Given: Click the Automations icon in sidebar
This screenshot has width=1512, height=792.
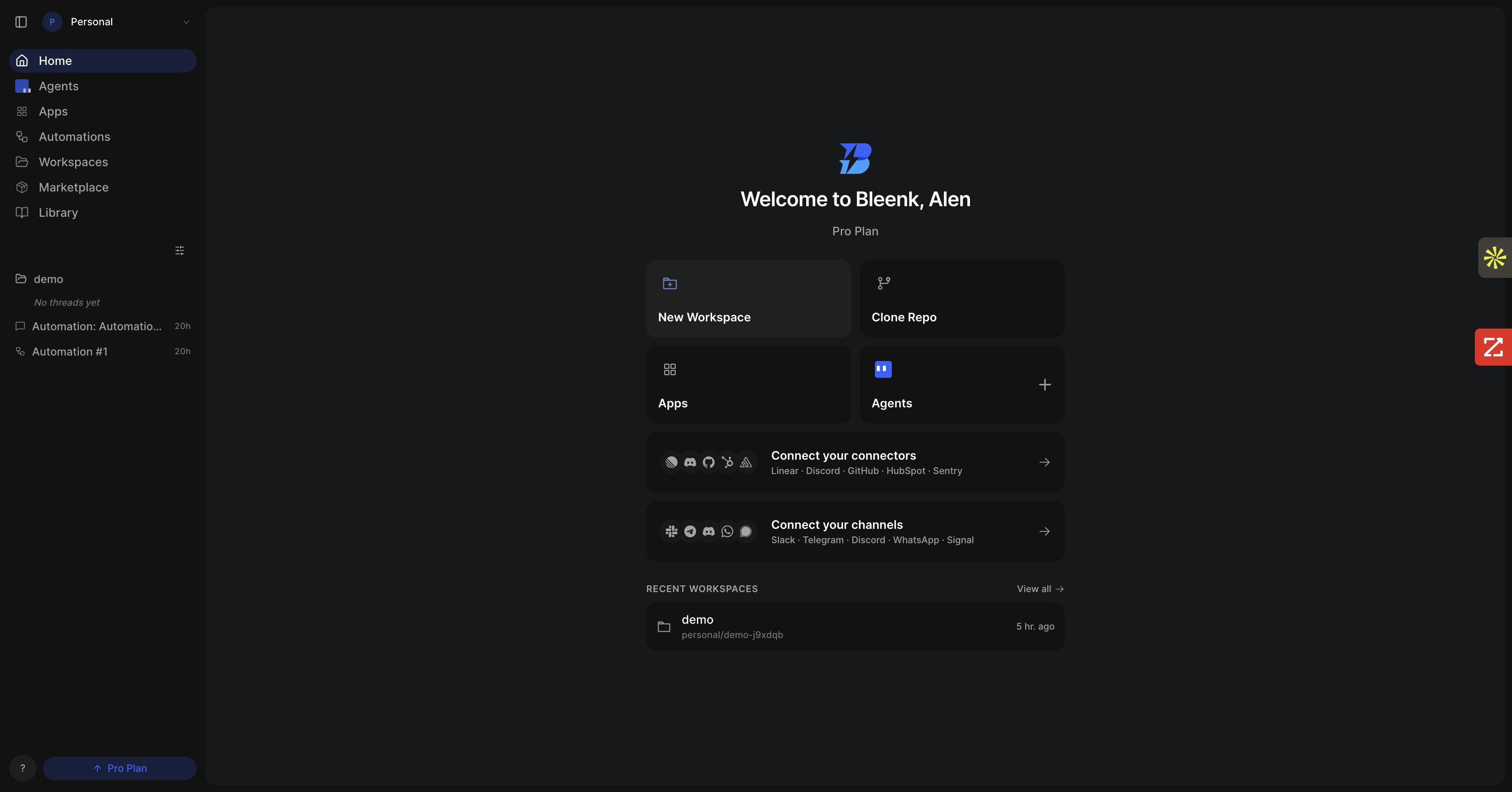Looking at the screenshot, I should tap(22, 137).
